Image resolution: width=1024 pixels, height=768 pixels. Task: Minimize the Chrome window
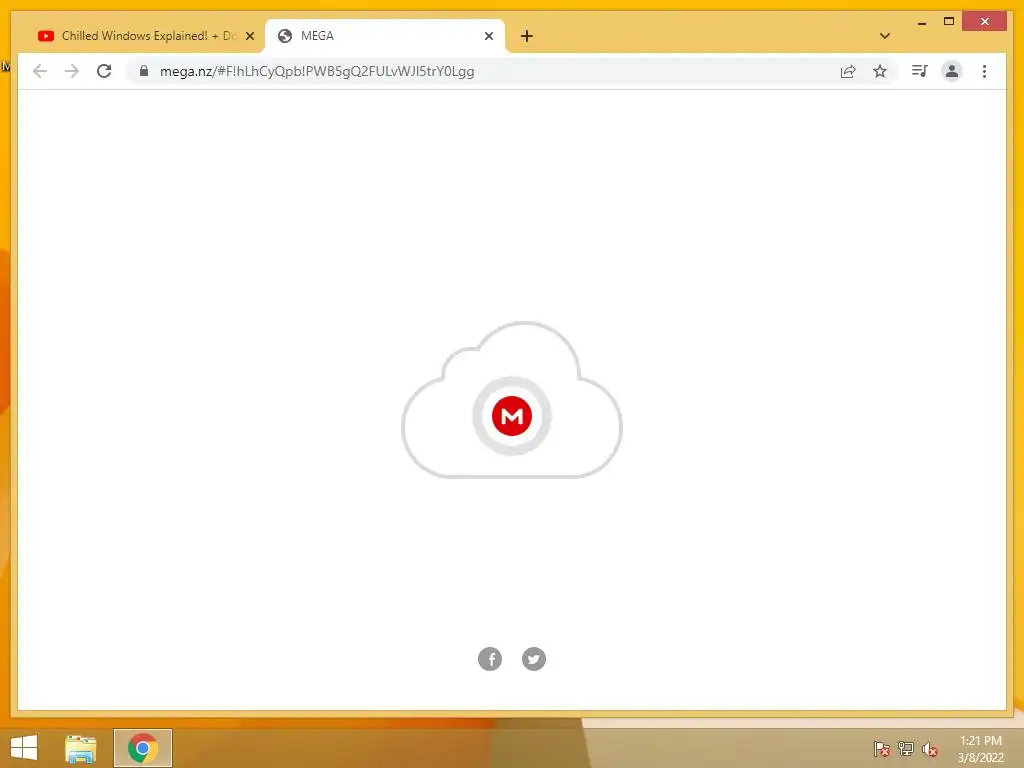[x=921, y=23]
